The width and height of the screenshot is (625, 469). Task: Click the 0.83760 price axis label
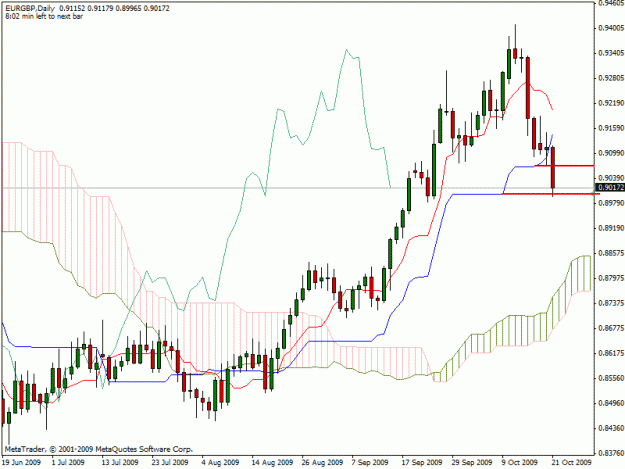click(611, 453)
